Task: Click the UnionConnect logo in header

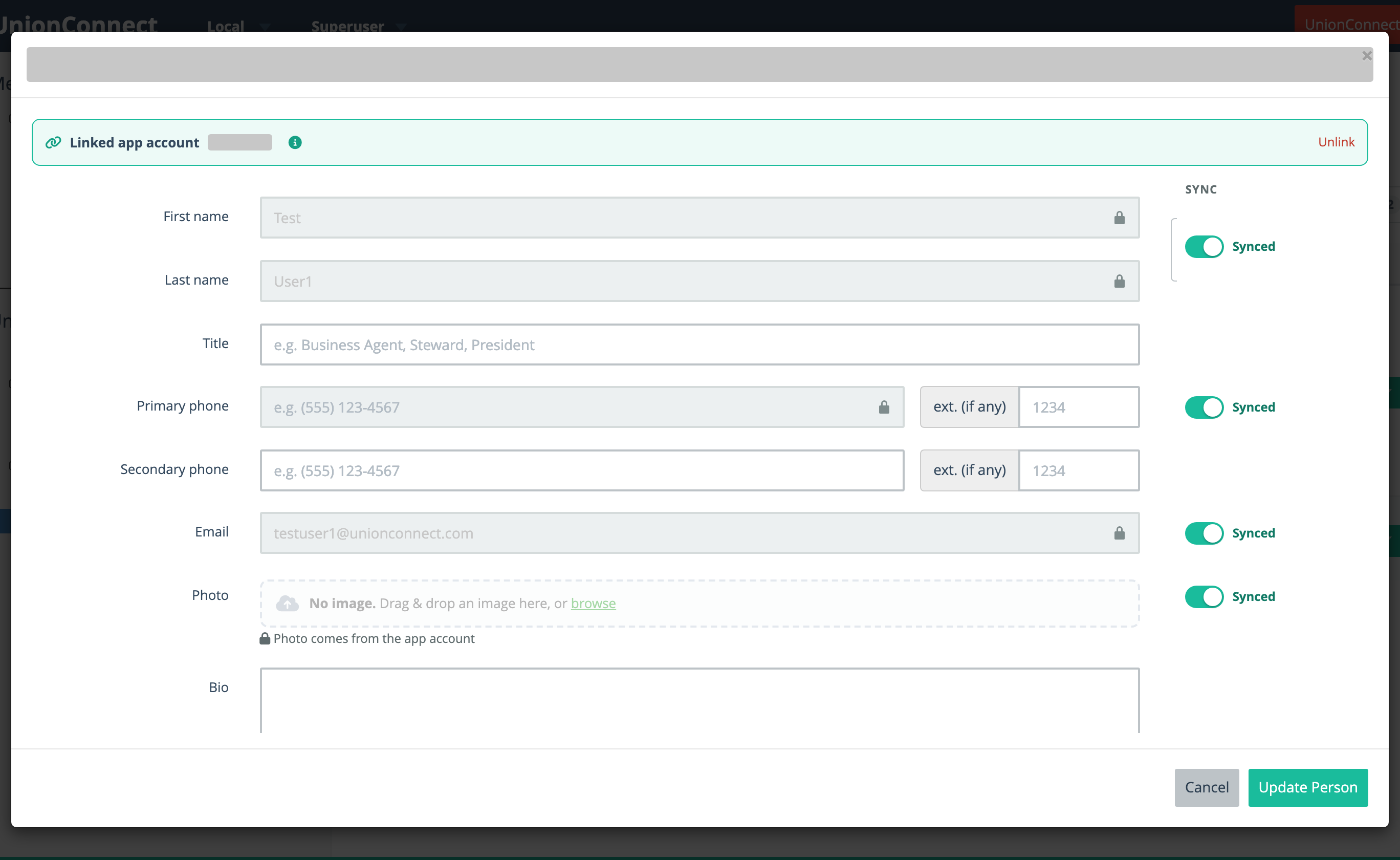Action: pos(78,25)
